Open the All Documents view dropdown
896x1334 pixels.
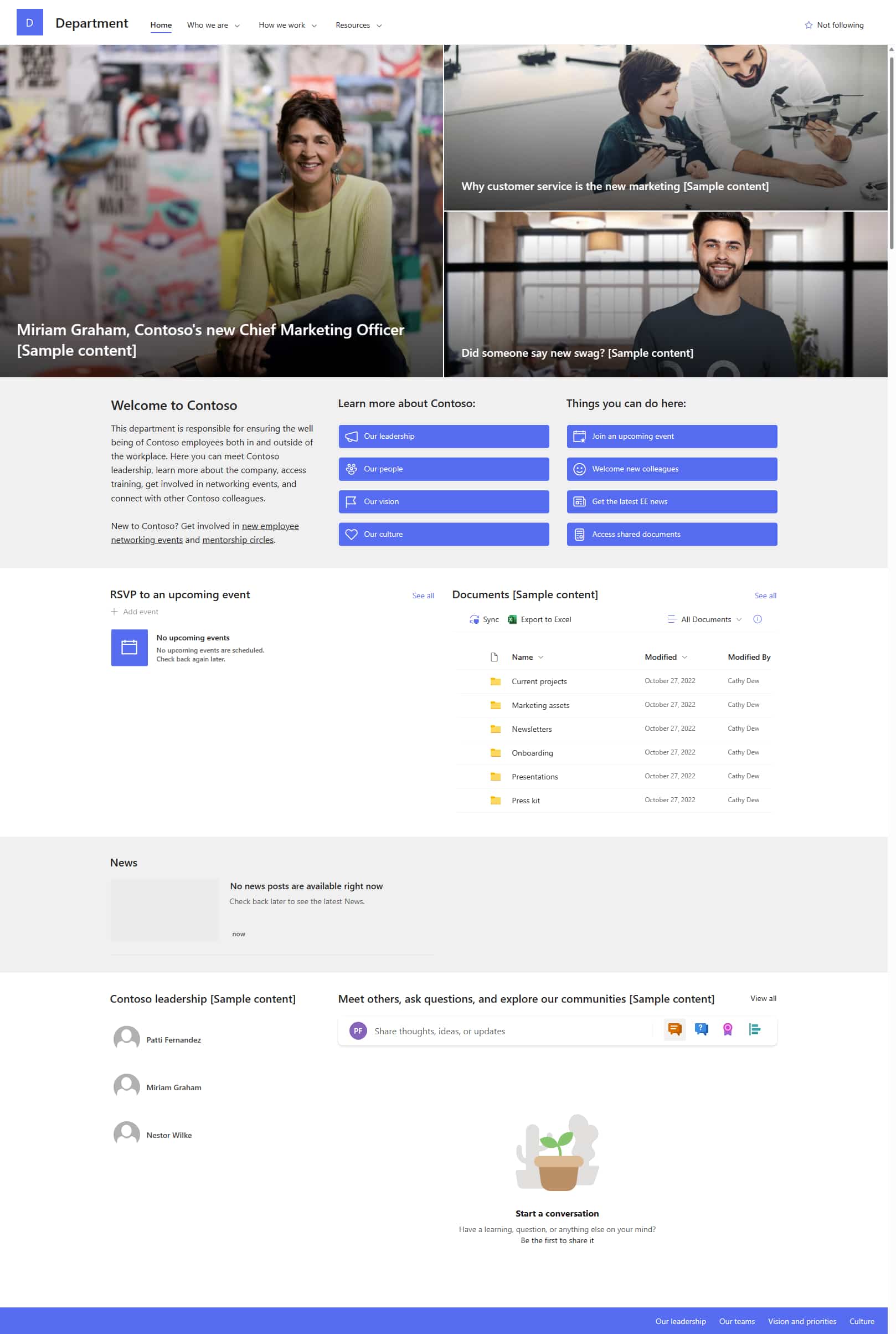(705, 619)
